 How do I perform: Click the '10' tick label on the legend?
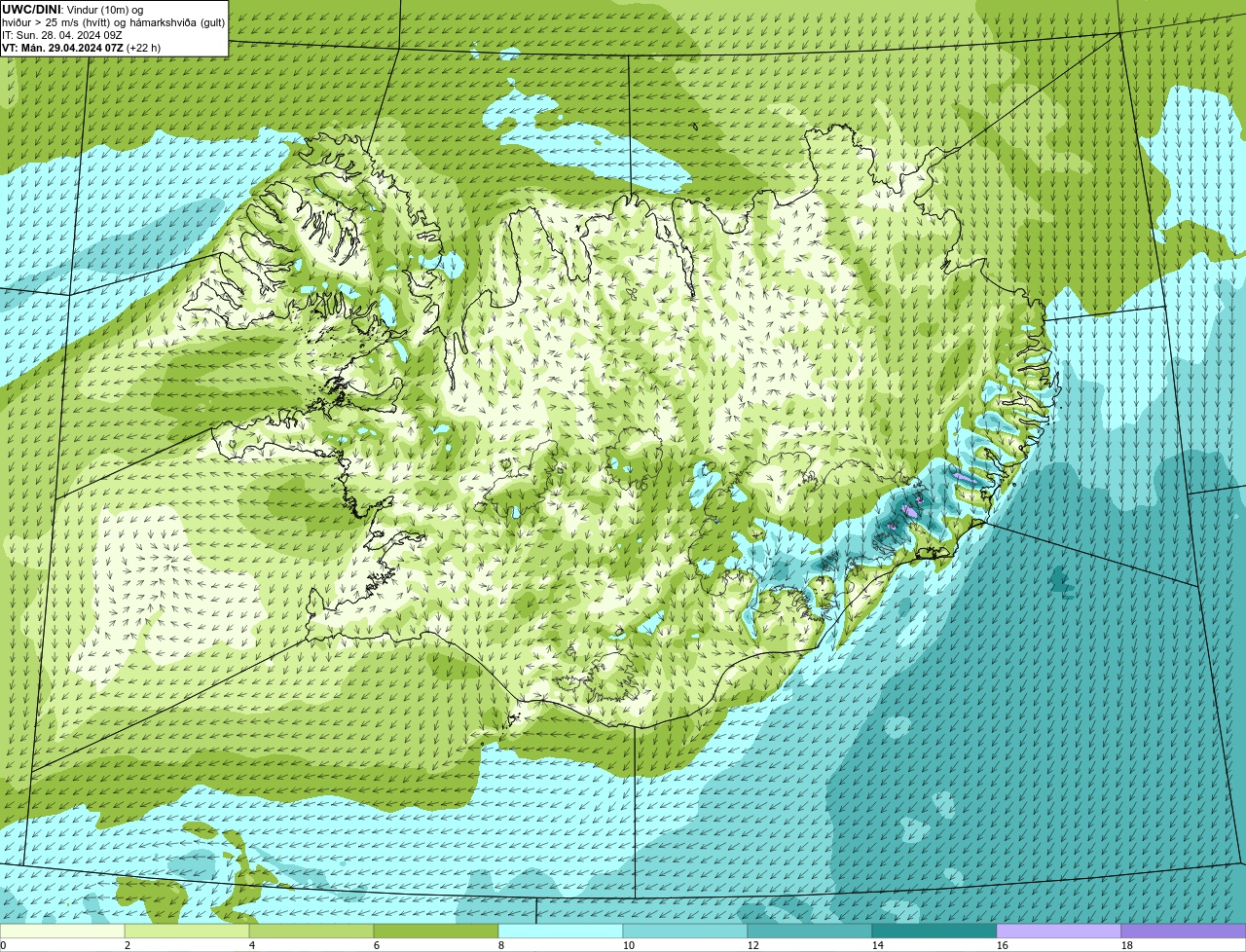(629, 945)
